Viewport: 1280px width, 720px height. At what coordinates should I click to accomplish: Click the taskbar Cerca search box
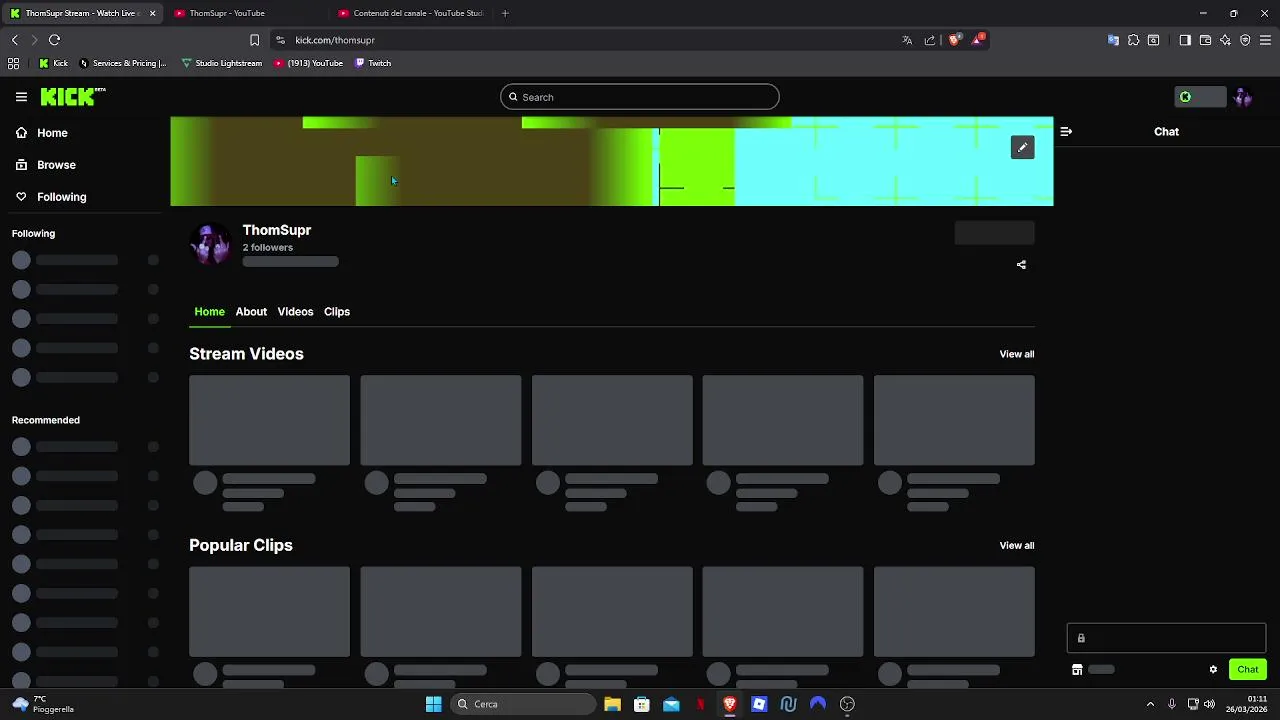point(523,704)
